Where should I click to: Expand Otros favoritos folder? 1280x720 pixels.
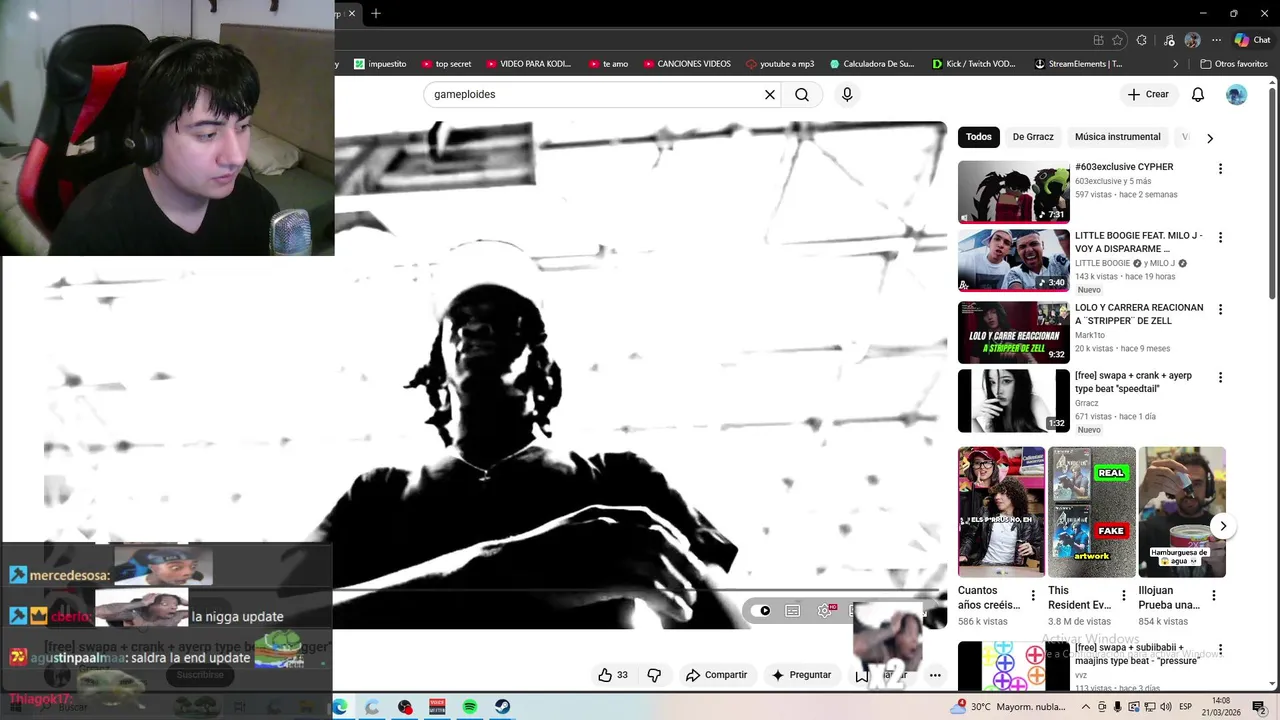(1234, 64)
